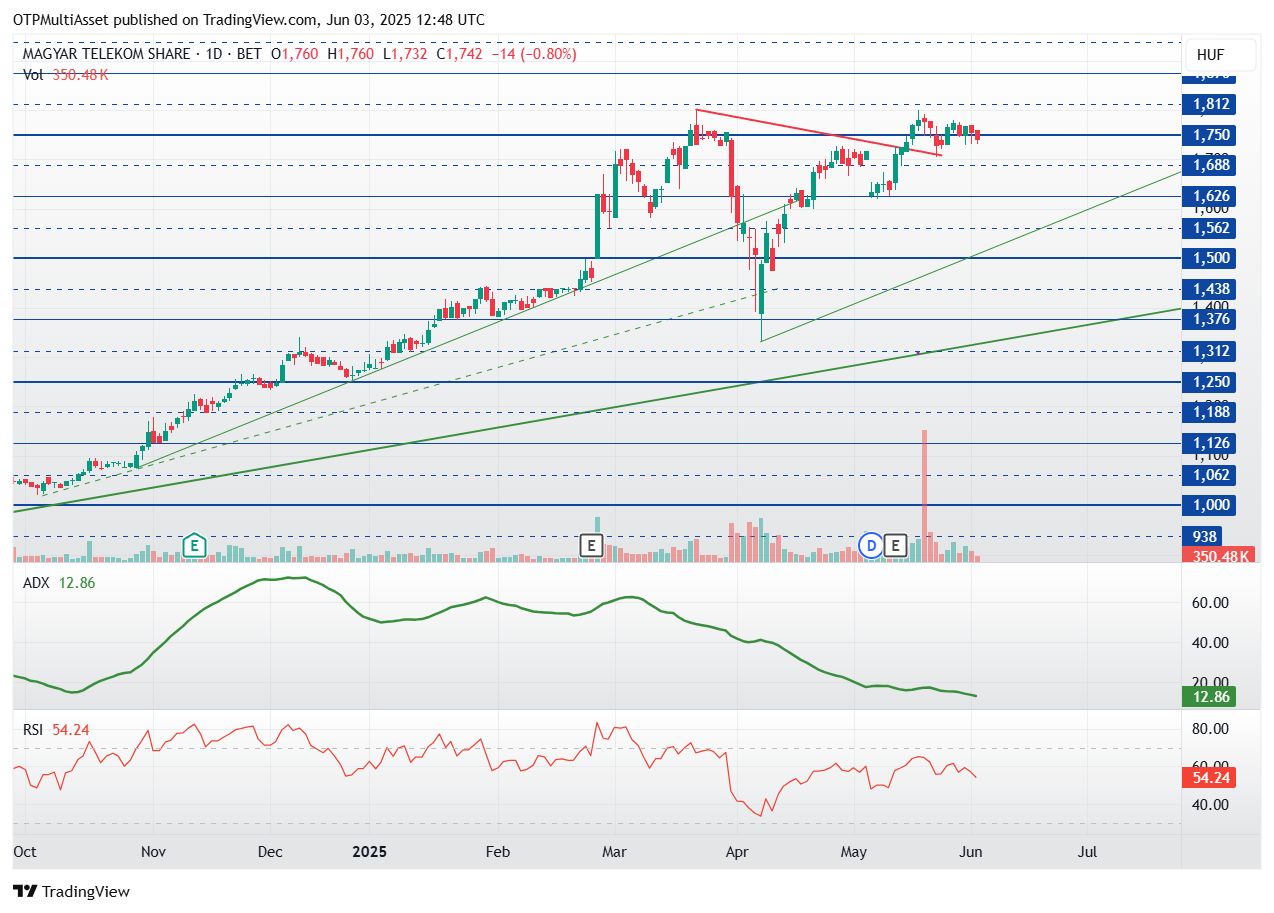Select the RSI indicator legend label
This screenshot has width=1274, height=913.
tap(33, 730)
